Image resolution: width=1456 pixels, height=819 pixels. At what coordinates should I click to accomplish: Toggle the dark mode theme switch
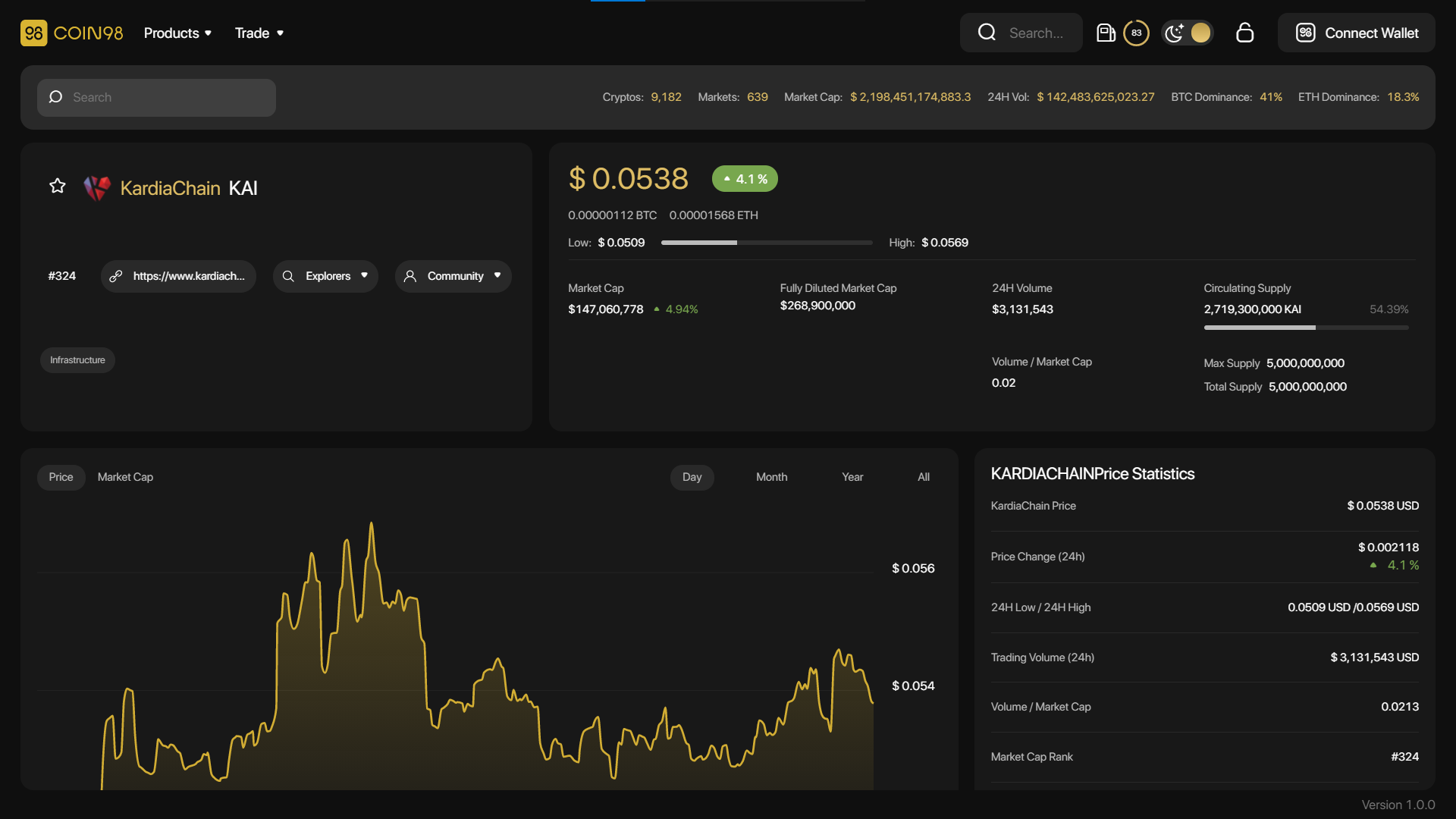(1188, 33)
